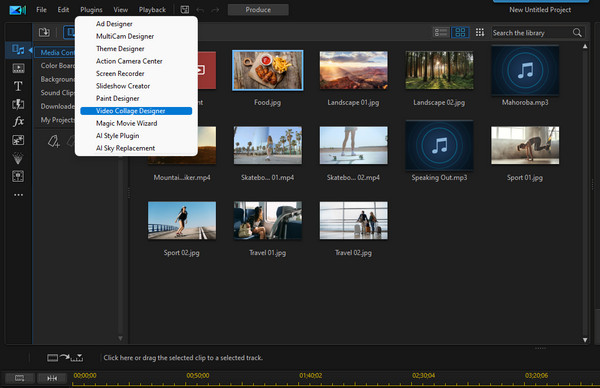Select the Skatebo... 02.mp4 video thumbnail
600x388 pixels.
[353, 145]
